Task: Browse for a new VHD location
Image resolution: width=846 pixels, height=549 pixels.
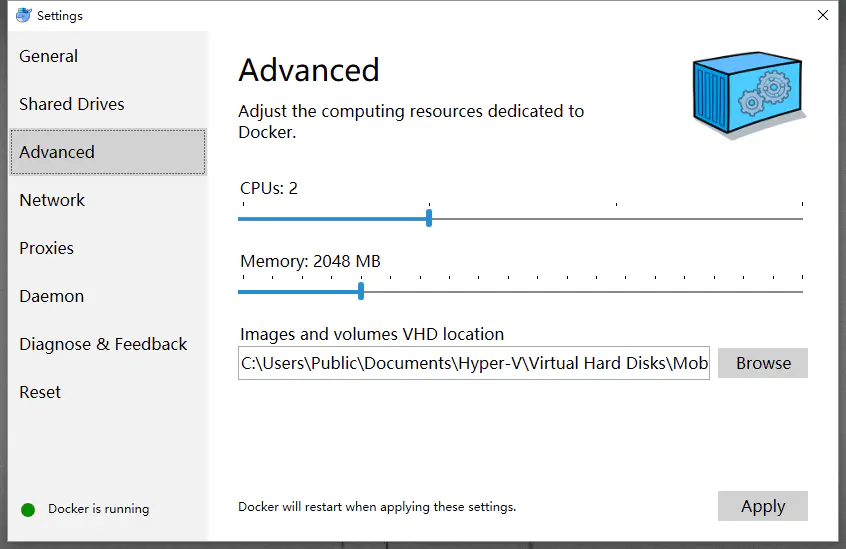Action: coord(763,363)
